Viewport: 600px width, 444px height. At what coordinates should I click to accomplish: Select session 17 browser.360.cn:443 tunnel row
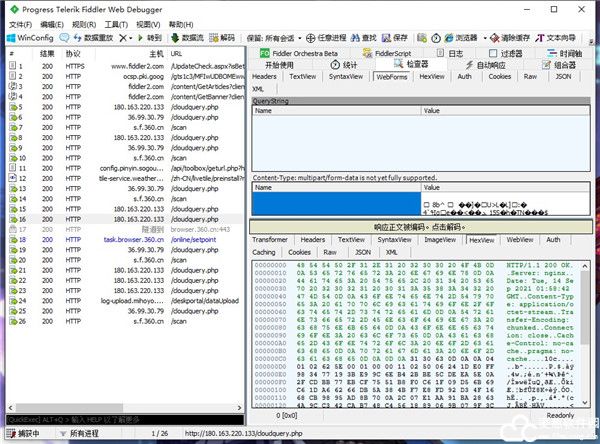[x=126, y=230]
